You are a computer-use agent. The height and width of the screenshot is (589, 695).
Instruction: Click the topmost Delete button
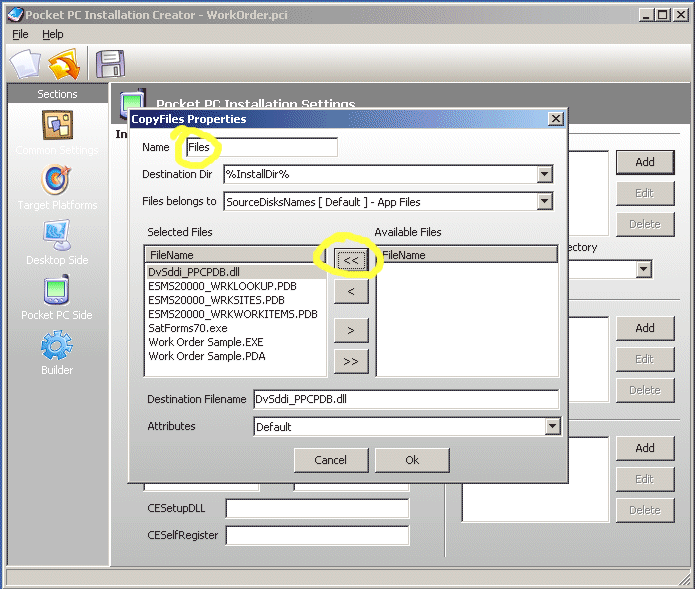pos(645,224)
